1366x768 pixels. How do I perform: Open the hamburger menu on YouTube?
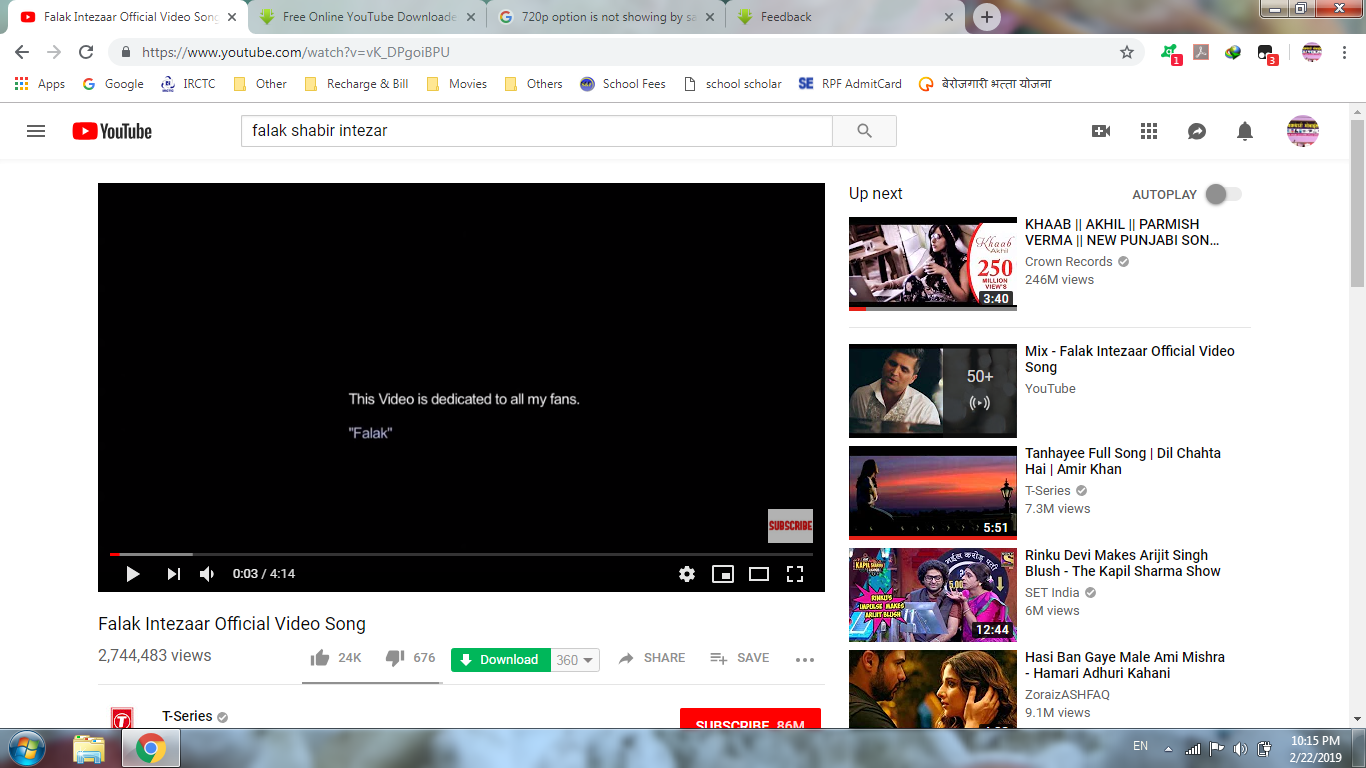point(36,130)
